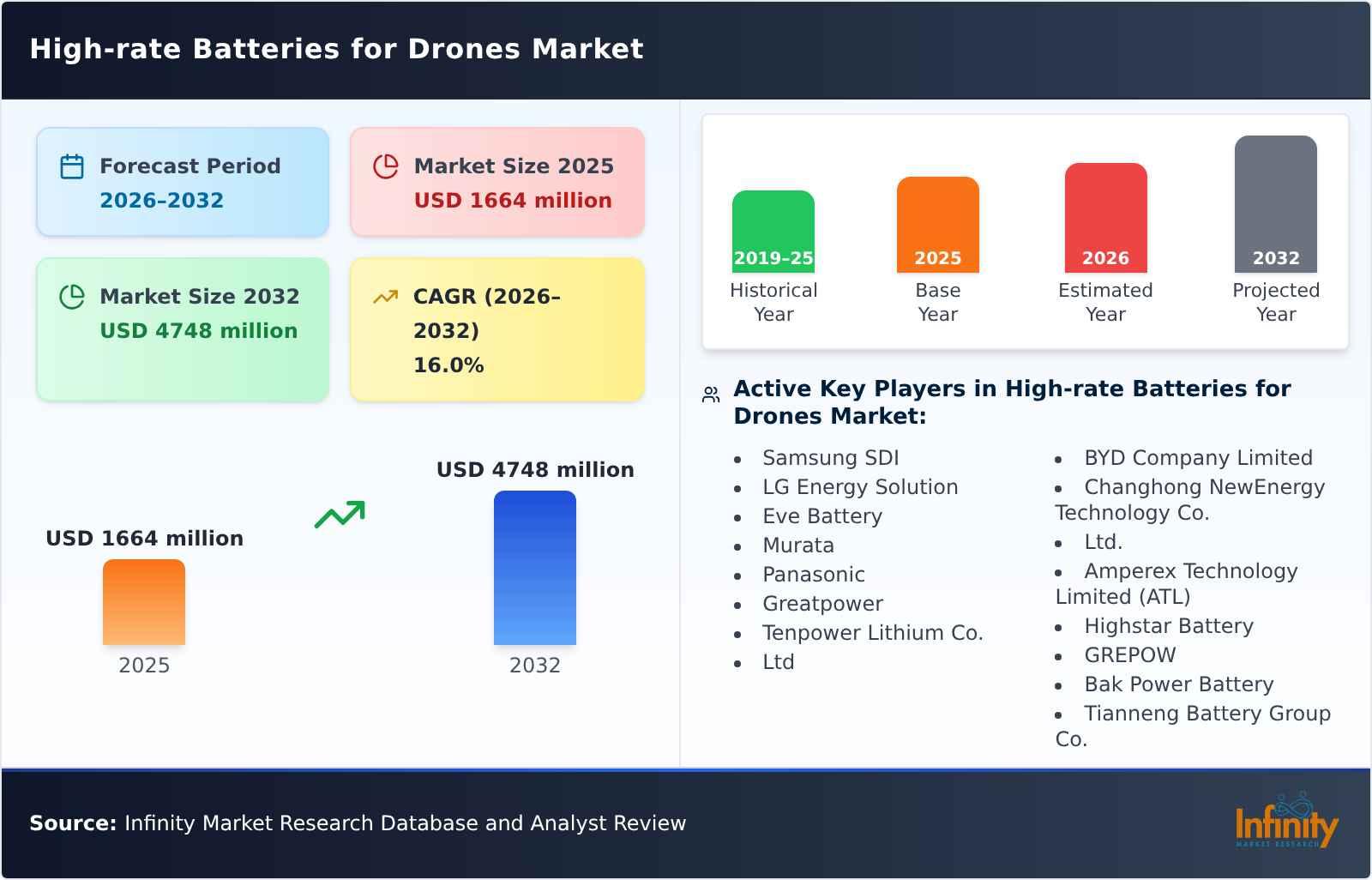
Task: Toggle the 2025 Base Year bar
Action: point(937,223)
